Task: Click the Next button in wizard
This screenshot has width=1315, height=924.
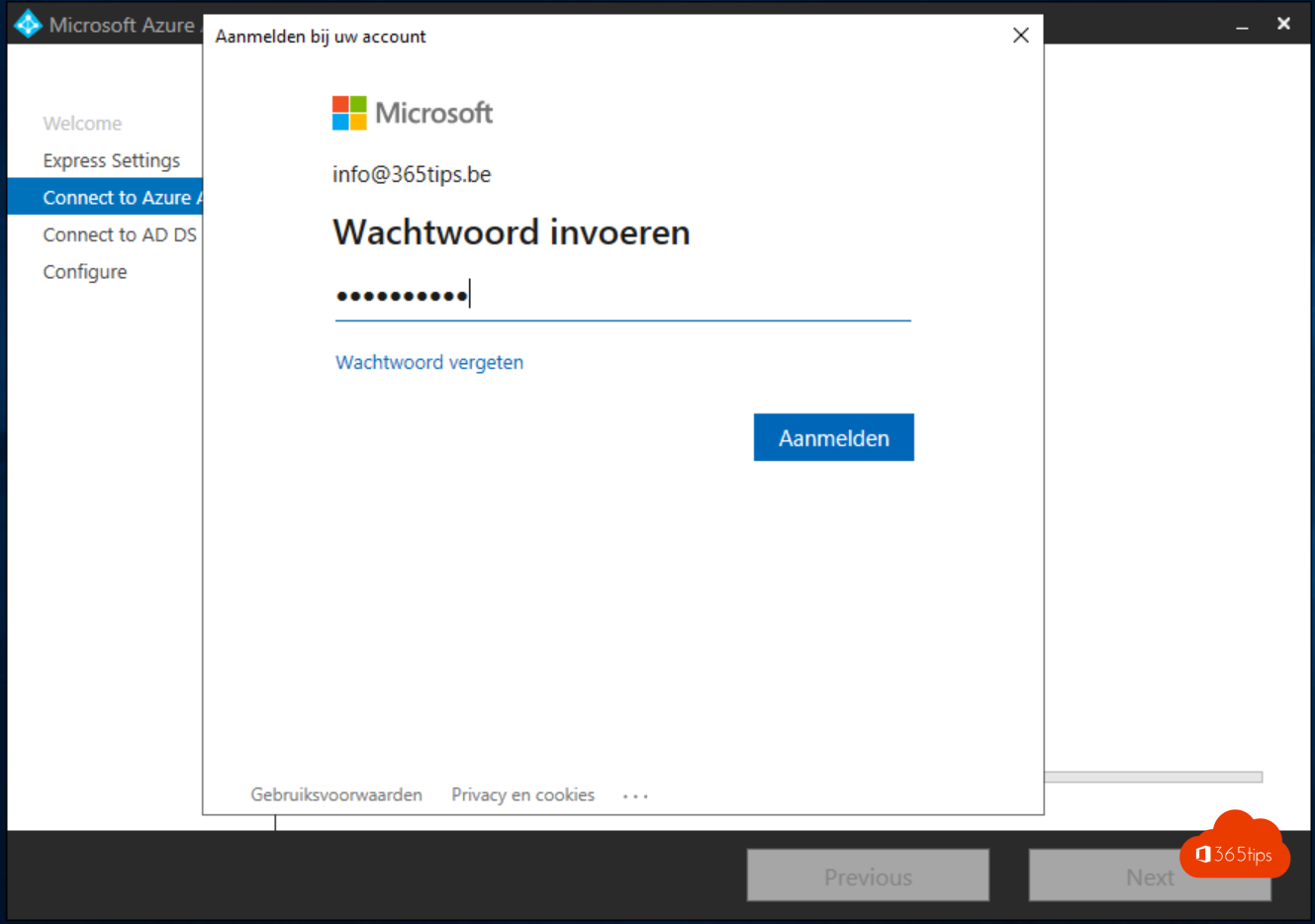Action: 1150,876
